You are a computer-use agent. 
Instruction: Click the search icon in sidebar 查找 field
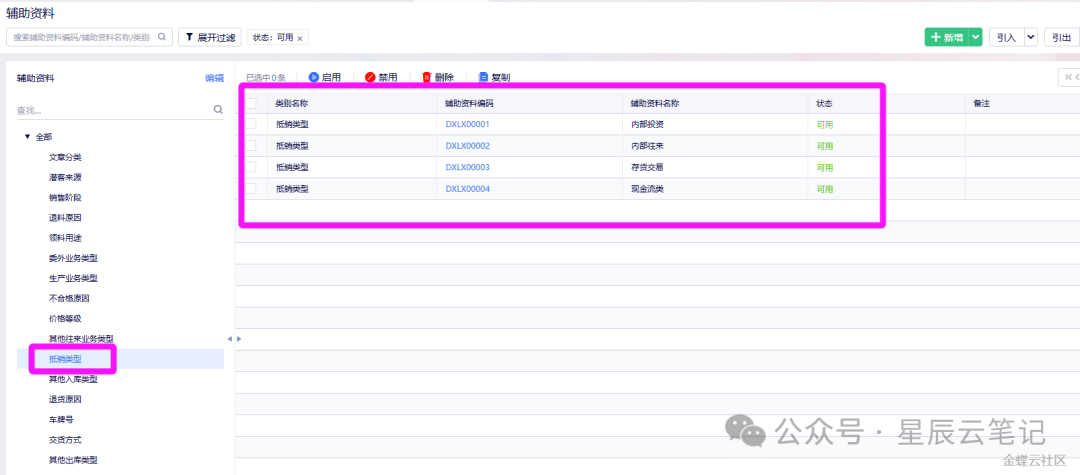pyautogui.click(x=218, y=110)
